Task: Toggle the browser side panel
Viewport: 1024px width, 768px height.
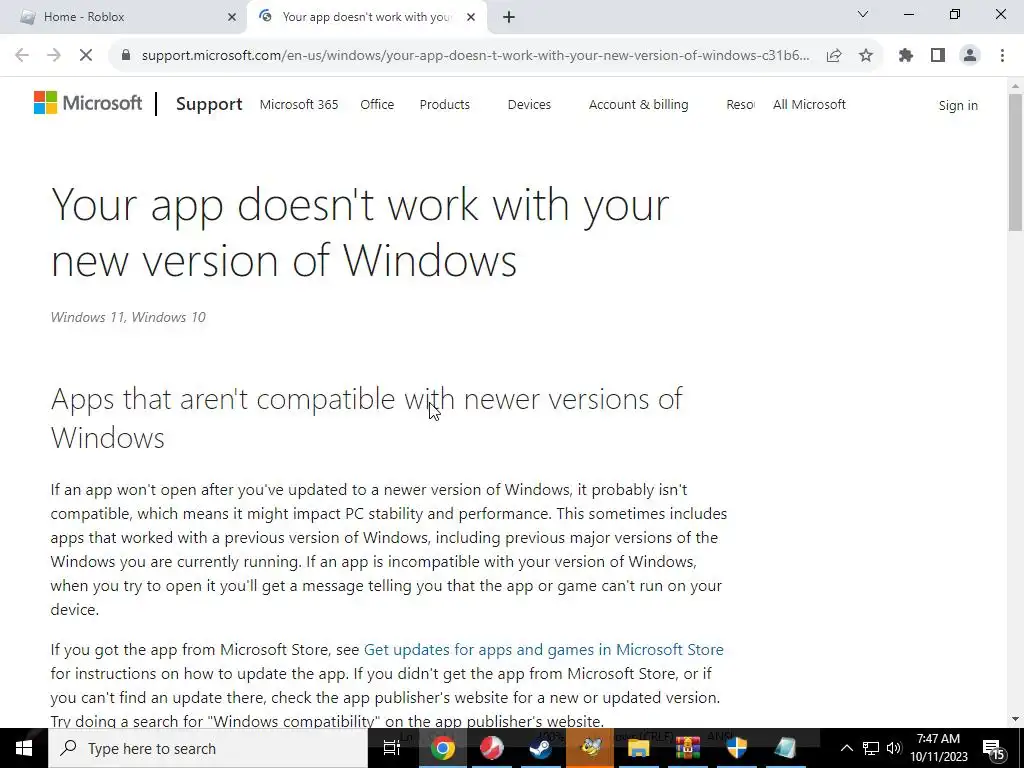Action: (x=938, y=56)
